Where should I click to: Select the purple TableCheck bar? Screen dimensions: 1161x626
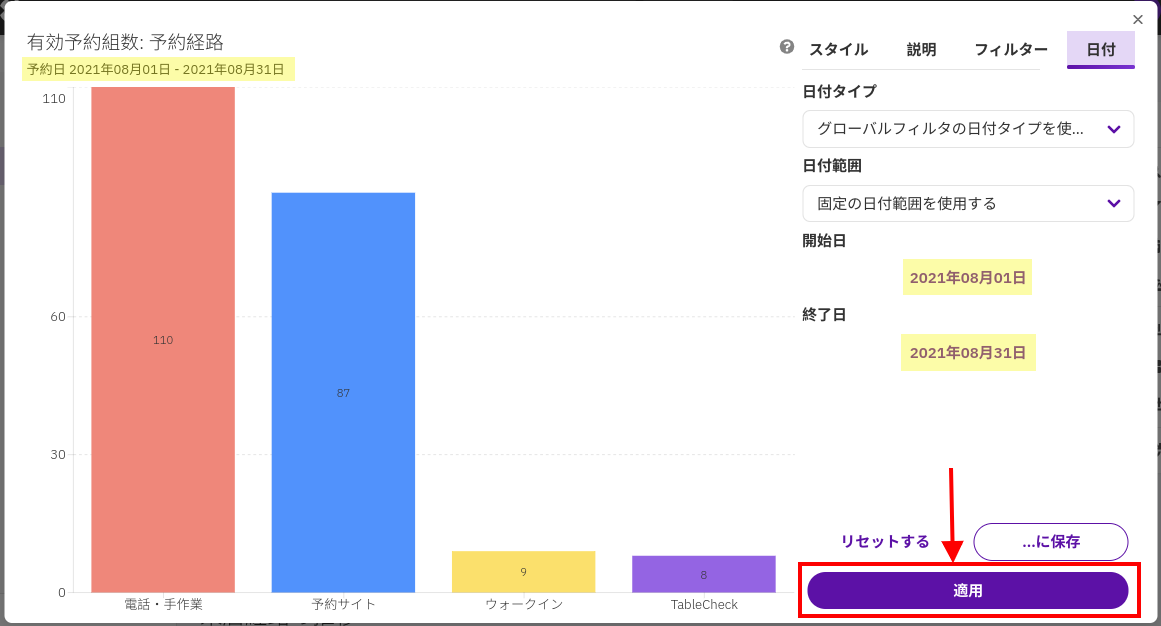tap(703, 574)
